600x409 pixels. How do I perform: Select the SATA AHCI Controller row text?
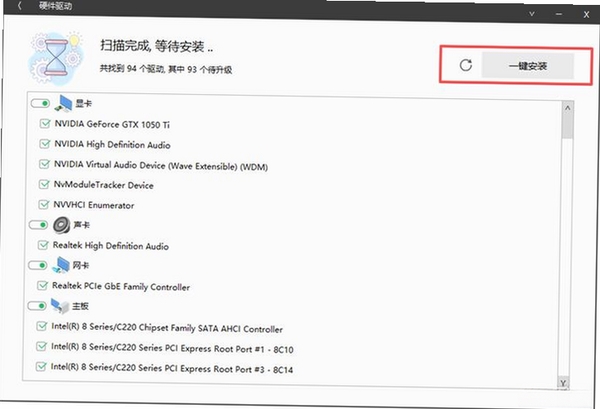coord(167,328)
